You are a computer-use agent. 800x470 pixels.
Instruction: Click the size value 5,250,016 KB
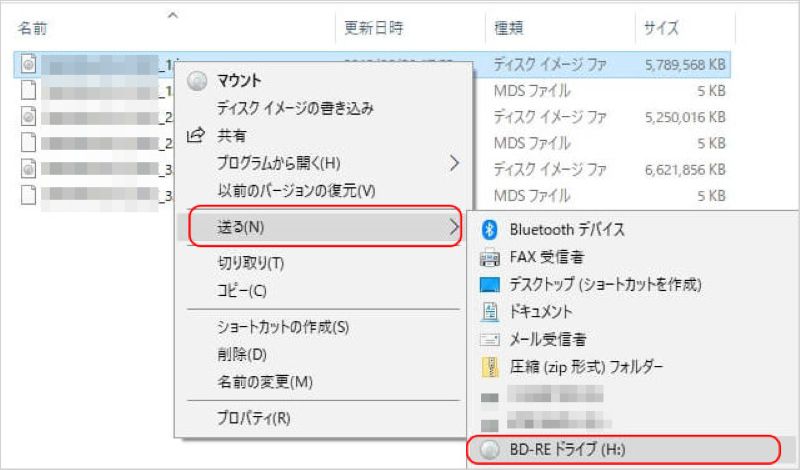tap(685, 117)
